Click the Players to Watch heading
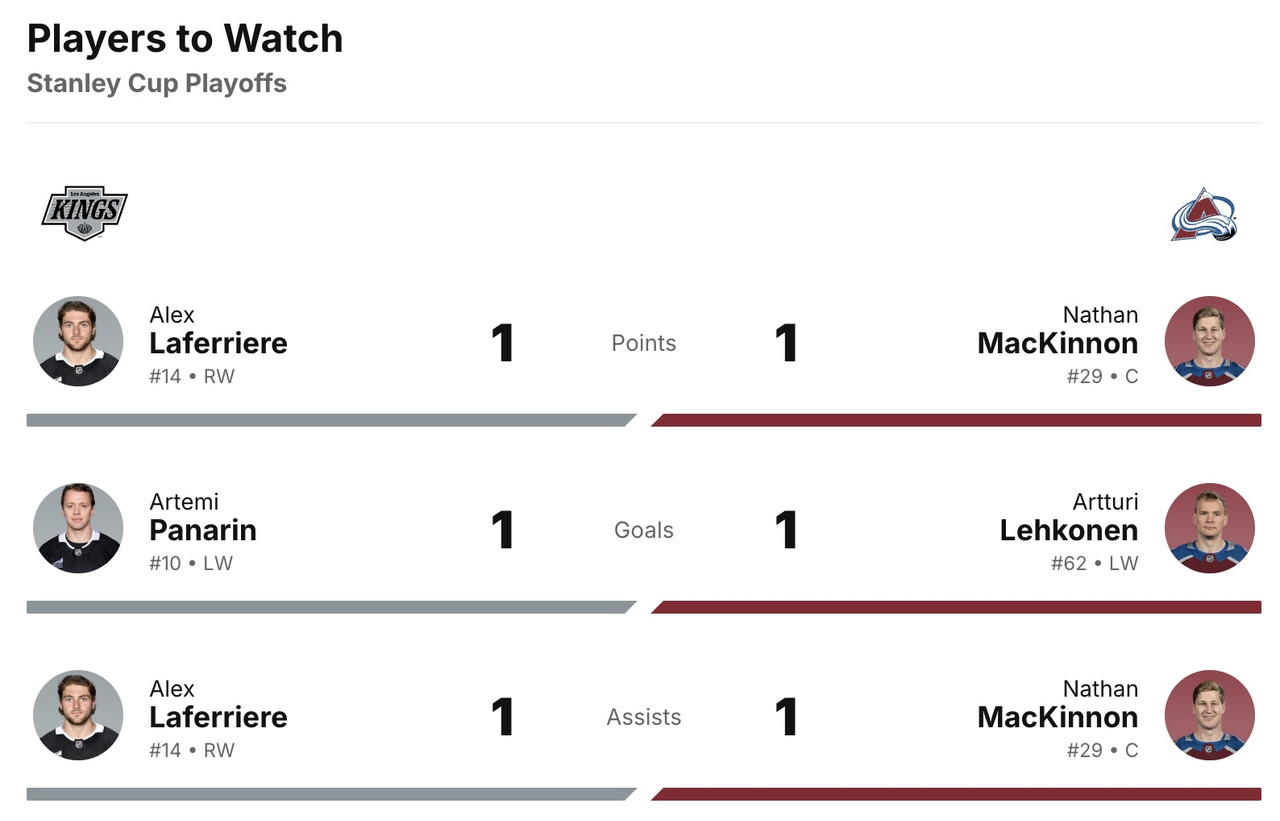Image resolution: width=1280 pixels, height=821 pixels. (185, 39)
